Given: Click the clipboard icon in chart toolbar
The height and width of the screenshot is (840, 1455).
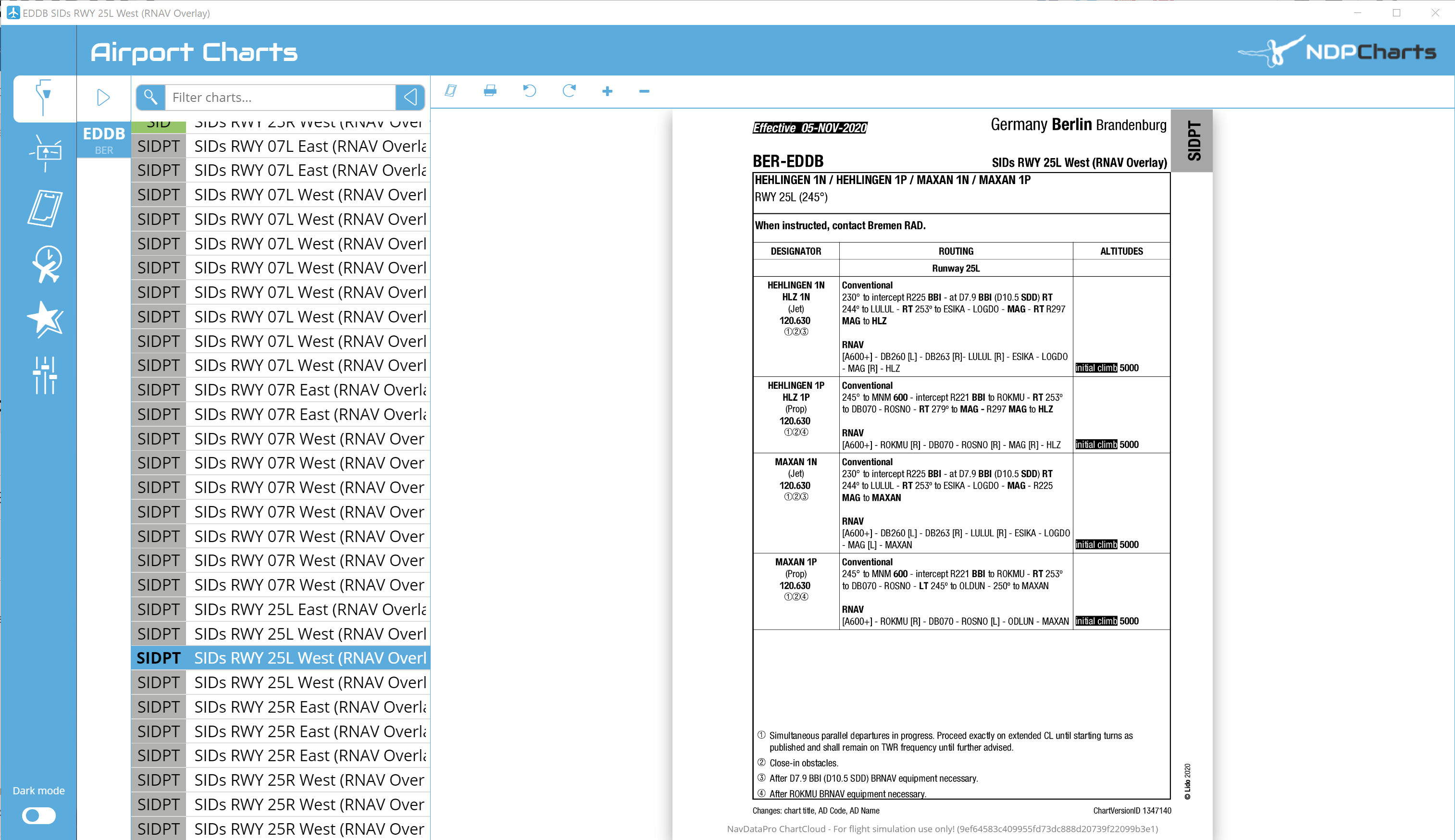Looking at the screenshot, I should tap(450, 90).
